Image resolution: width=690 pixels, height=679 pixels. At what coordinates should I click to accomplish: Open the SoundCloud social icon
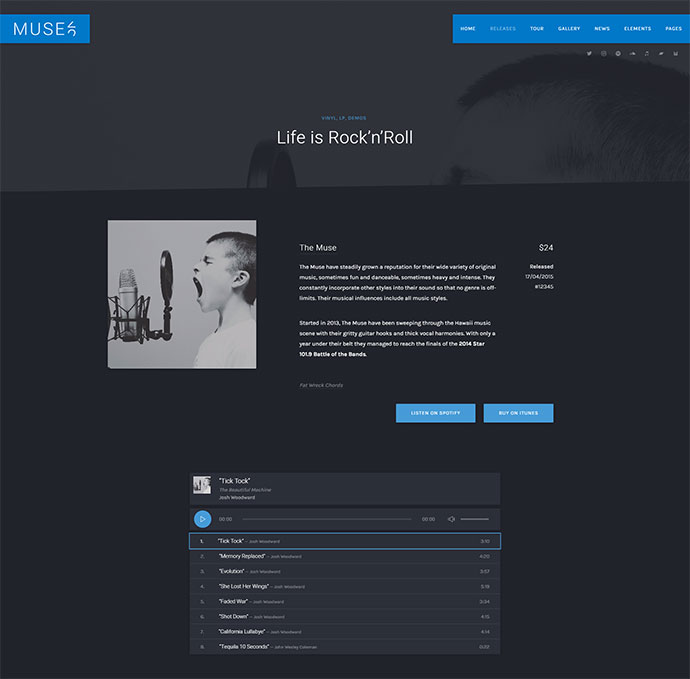click(x=632, y=53)
